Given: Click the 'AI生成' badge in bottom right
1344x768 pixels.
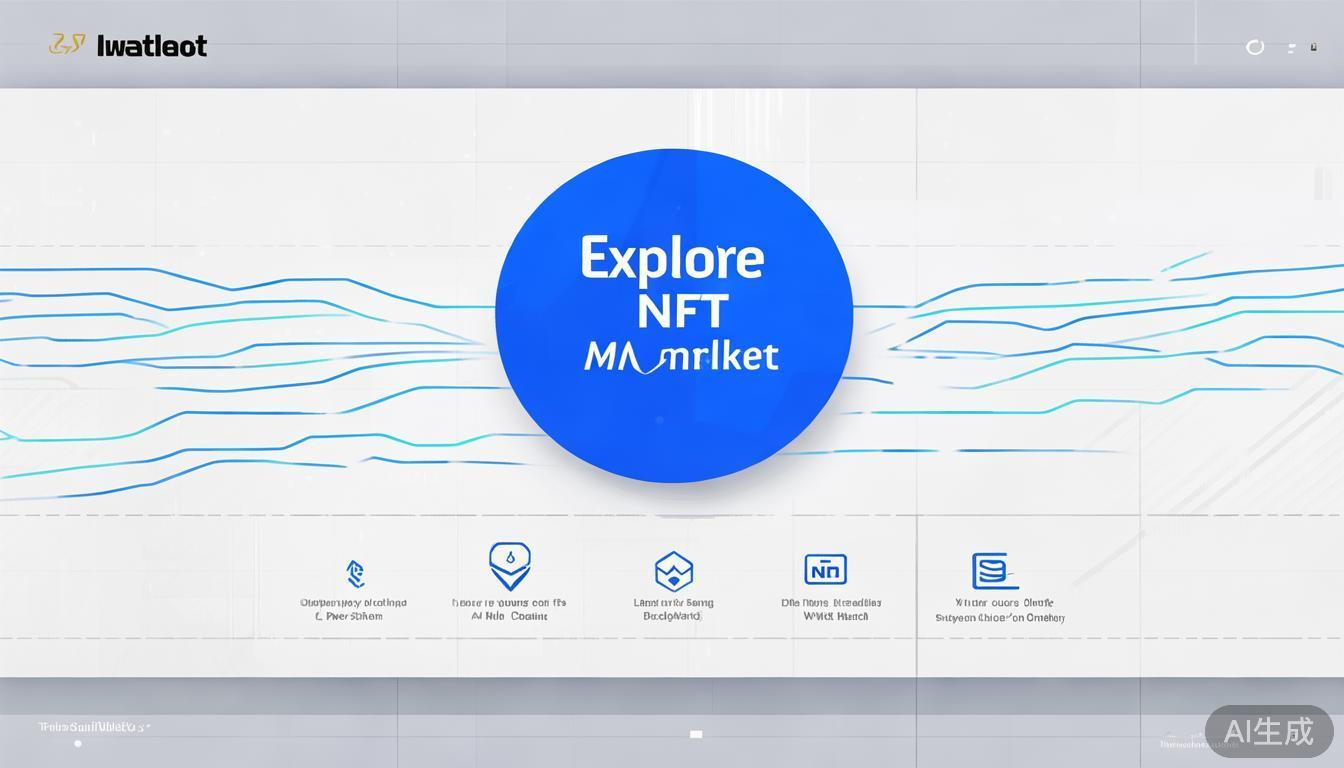Looking at the screenshot, I should (x=1268, y=731).
